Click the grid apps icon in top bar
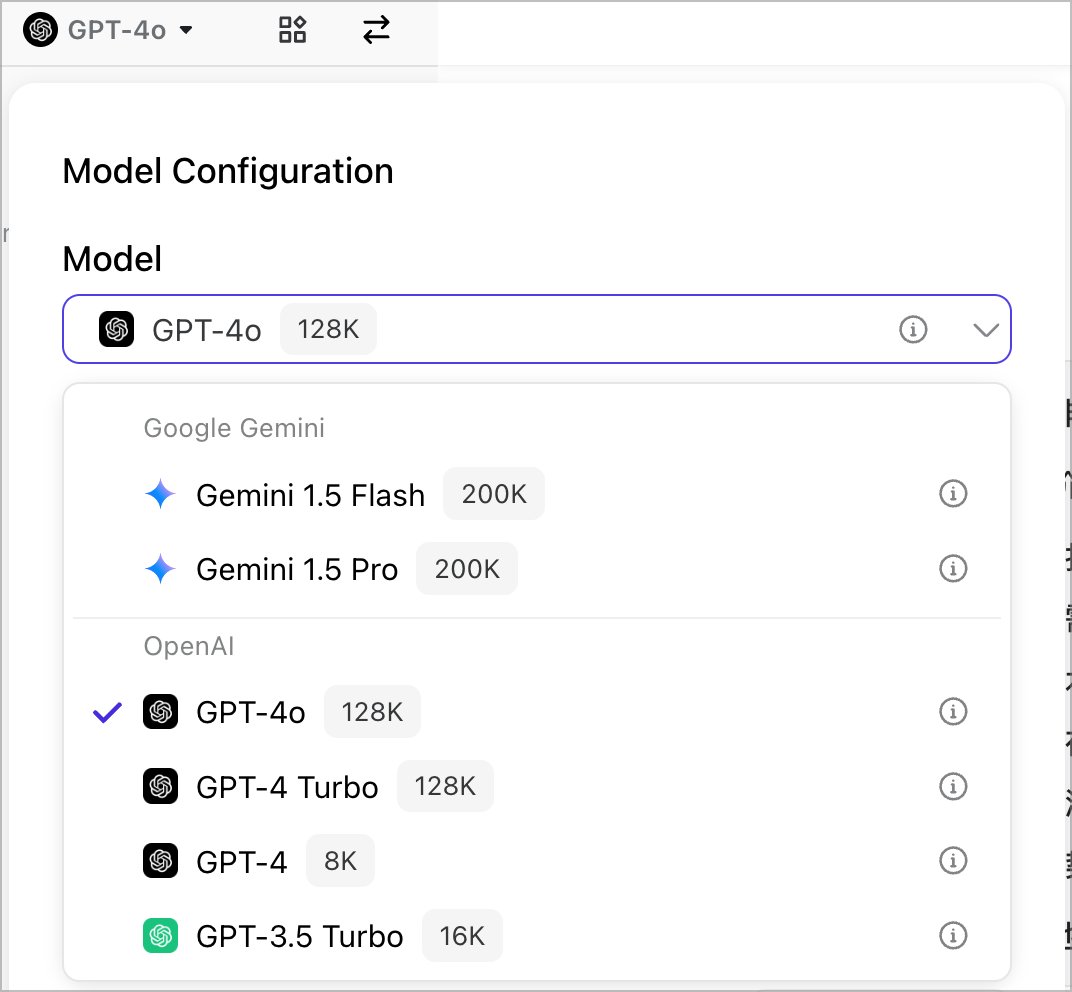1072x992 pixels. 292,30
